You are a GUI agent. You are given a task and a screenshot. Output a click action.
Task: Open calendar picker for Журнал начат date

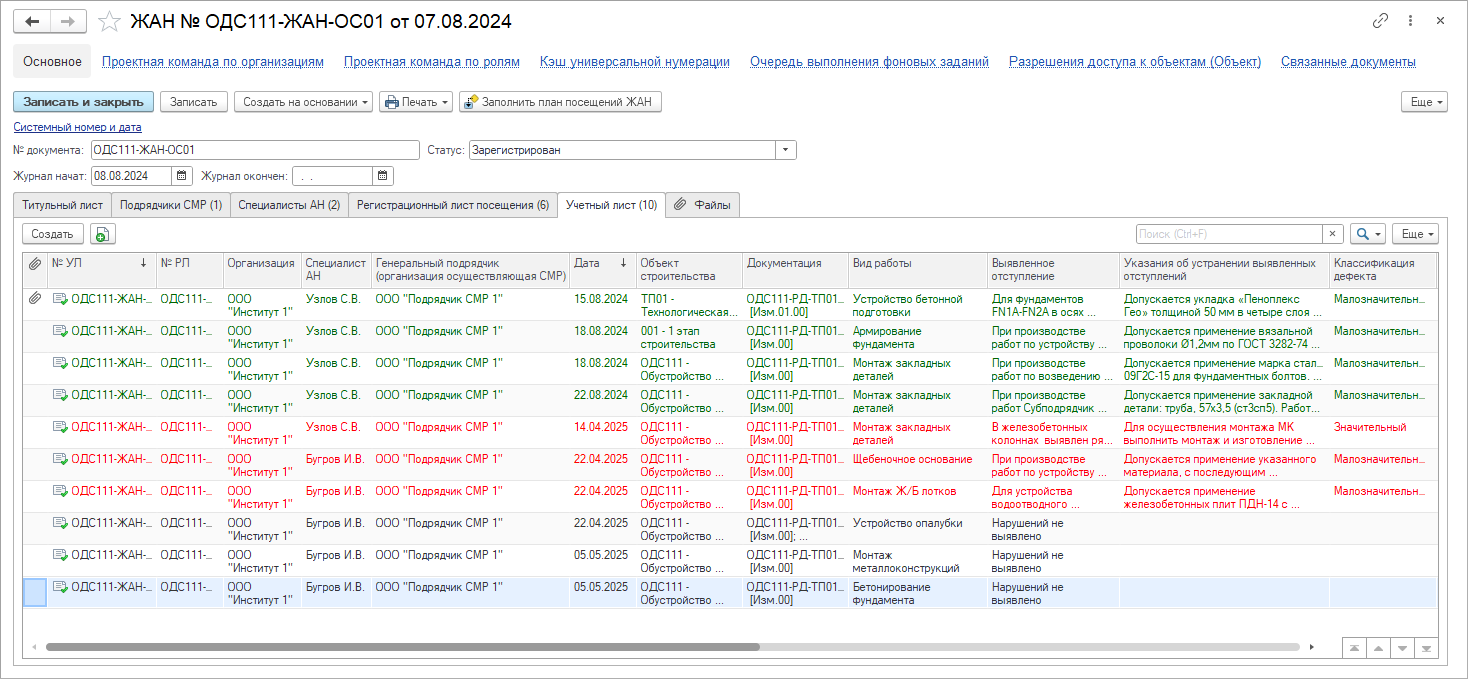182,176
